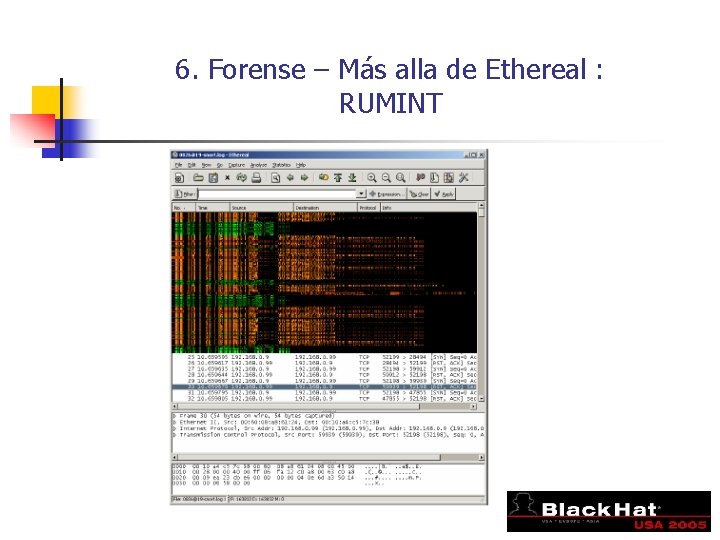Screen dimensions: 720x540
Task: Select packet number 28 in list
Action: (x=325, y=375)
